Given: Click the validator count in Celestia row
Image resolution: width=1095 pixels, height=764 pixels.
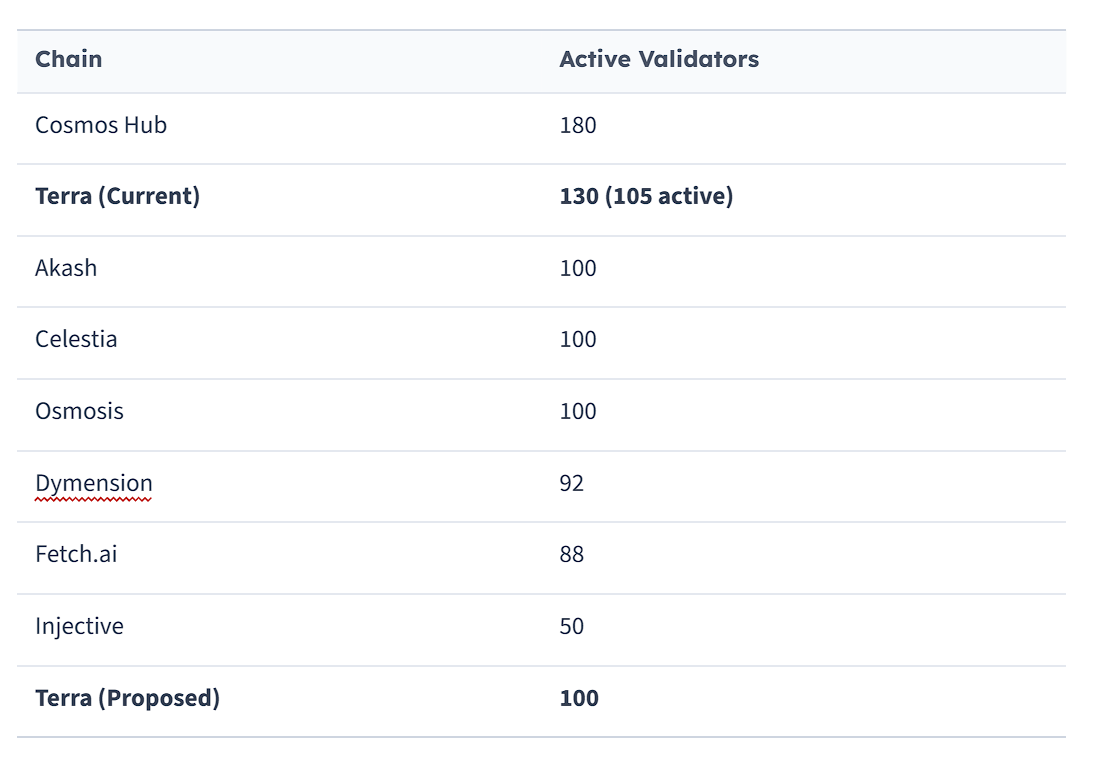Looking at the screenshot, I should tap(577, 339).
